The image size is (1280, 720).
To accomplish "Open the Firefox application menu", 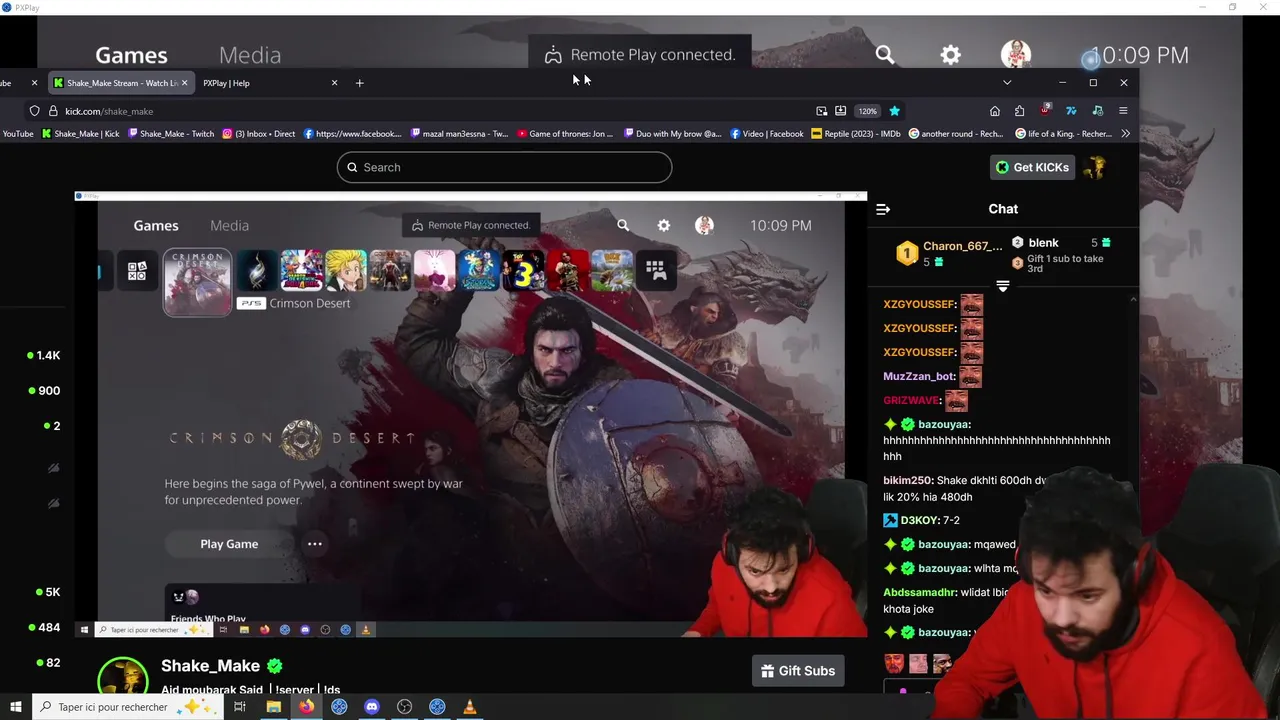I will pyautogui.click(x=1123, y=111).
